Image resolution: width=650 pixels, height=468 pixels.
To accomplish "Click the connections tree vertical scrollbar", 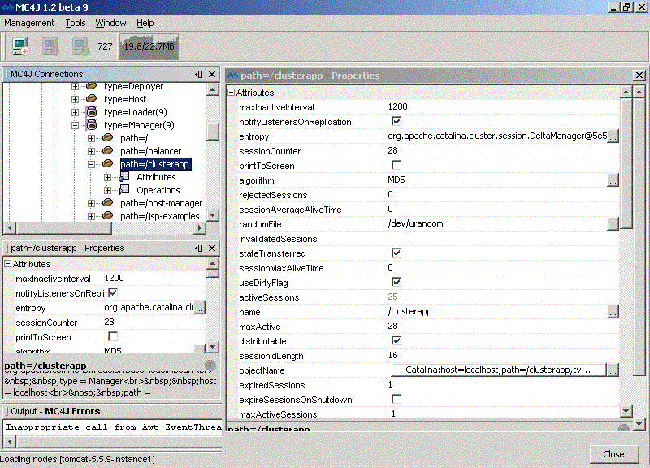I will point(212,150).
